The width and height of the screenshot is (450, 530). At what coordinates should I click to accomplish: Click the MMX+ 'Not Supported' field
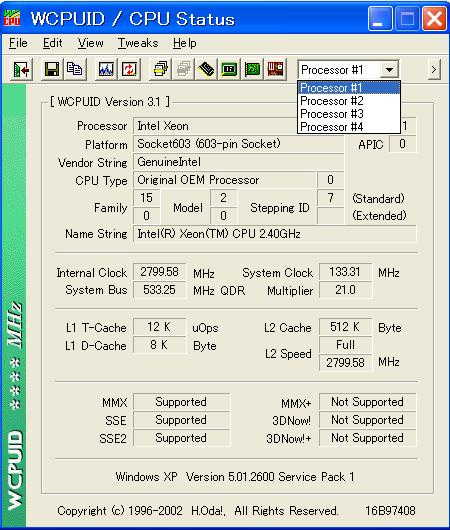point(368,402)
